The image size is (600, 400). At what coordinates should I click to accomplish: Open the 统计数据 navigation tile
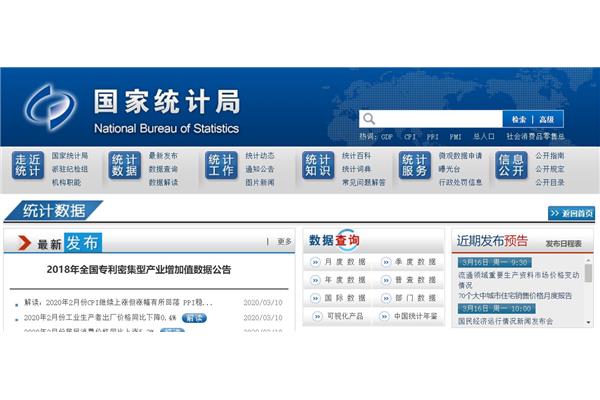(125, 165)
